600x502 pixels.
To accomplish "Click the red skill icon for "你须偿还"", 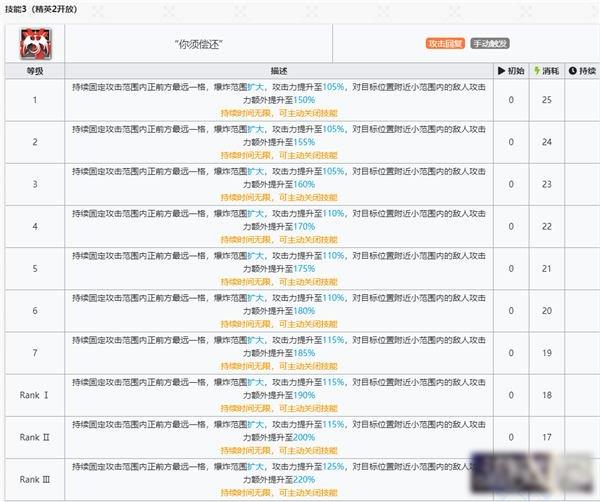I will [36, 44].
